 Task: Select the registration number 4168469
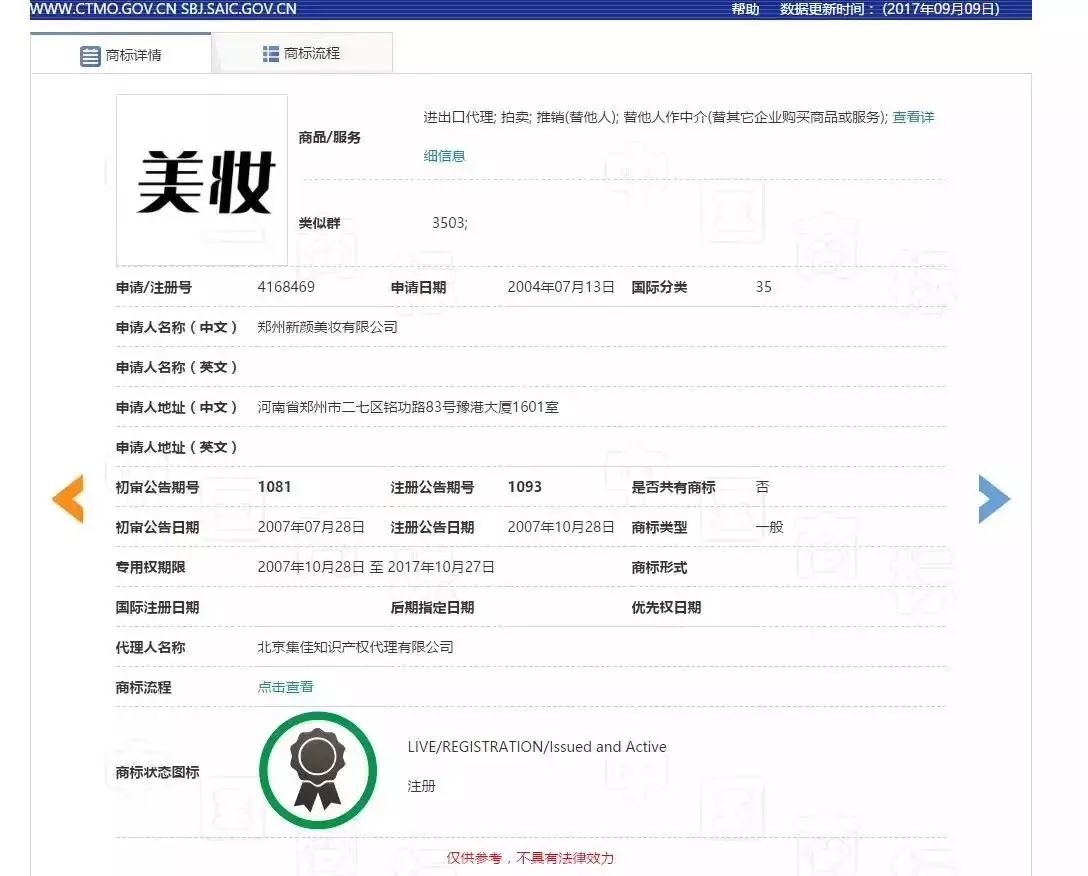[x=286, y=287]
